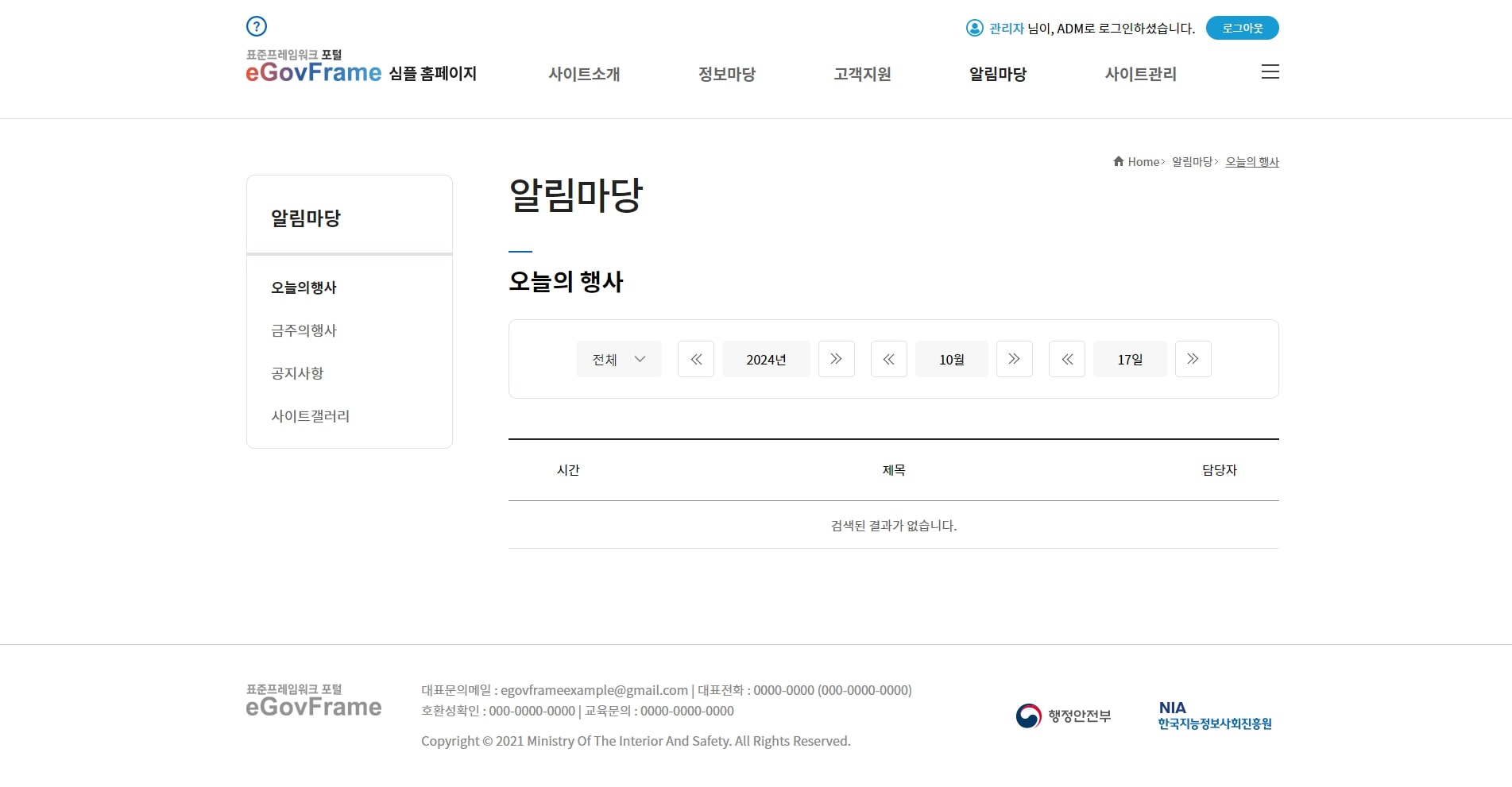This screenshot has width=1512, height=787.
Task: Click the 관리자 user profile icon
Action: click(x=974, y=28)
